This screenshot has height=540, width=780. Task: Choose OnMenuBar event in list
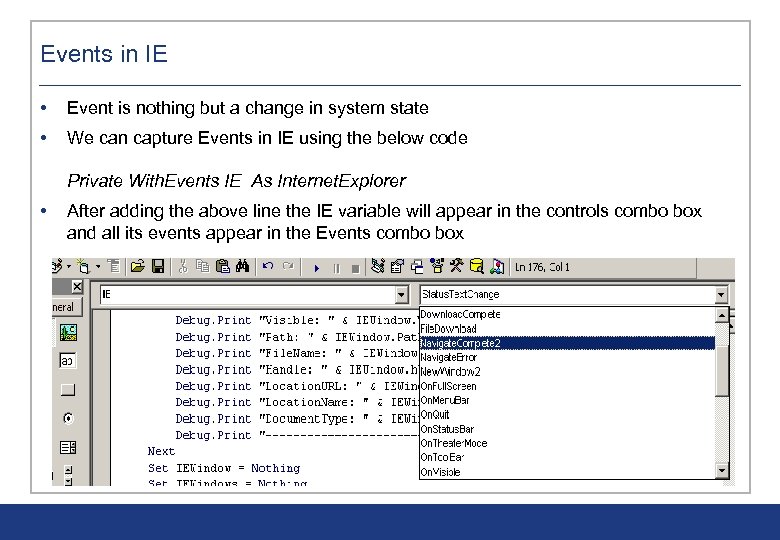pyautogui.click(x=567, y=400)
